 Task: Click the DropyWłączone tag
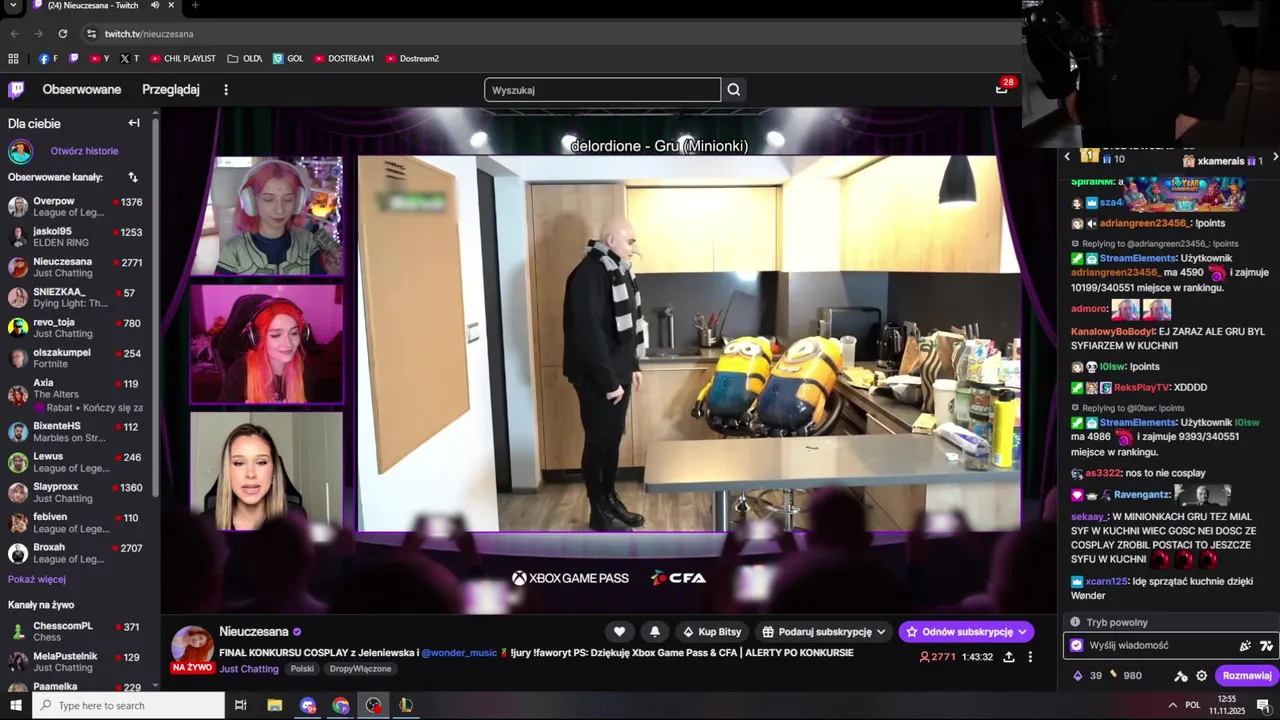360,669
